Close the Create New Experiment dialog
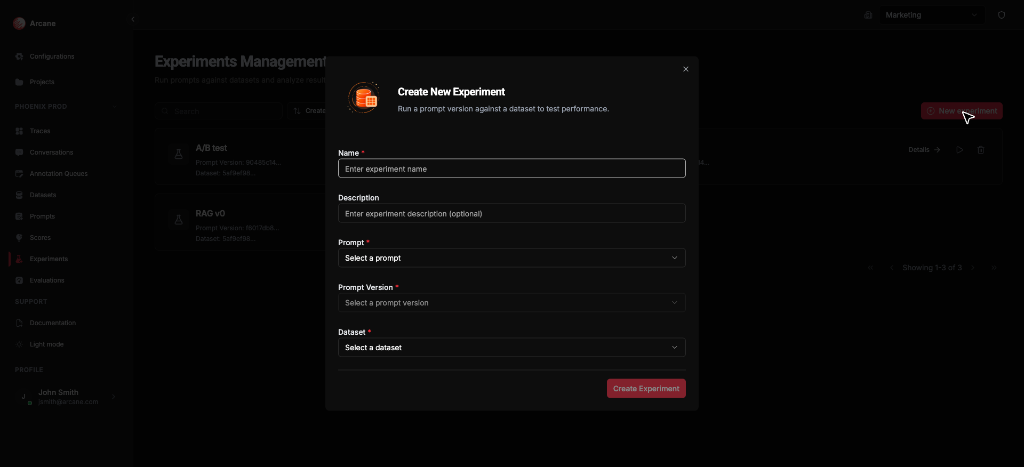Screen dimensions: 1024x467 (685, 69)
